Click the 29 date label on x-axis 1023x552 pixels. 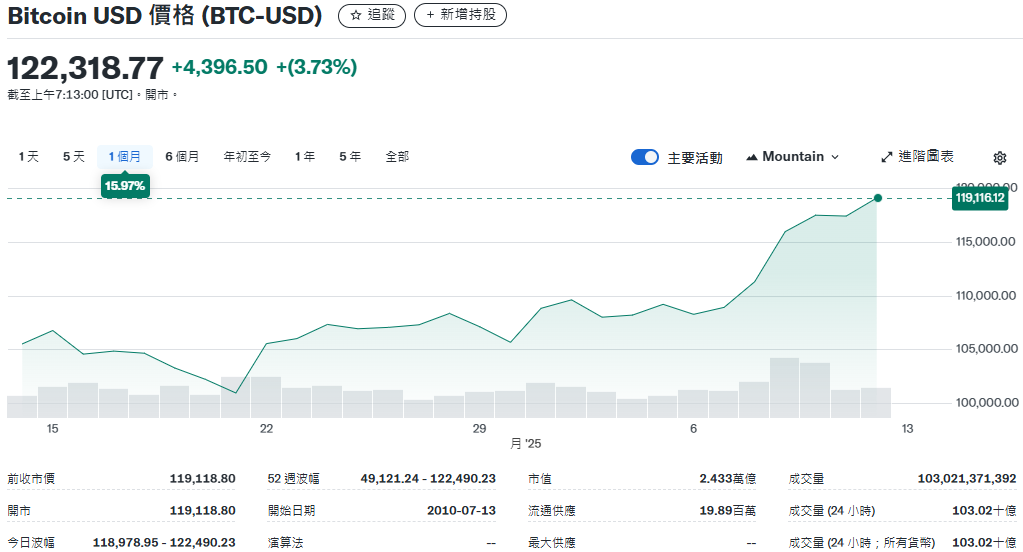click(x=480, y=429)
